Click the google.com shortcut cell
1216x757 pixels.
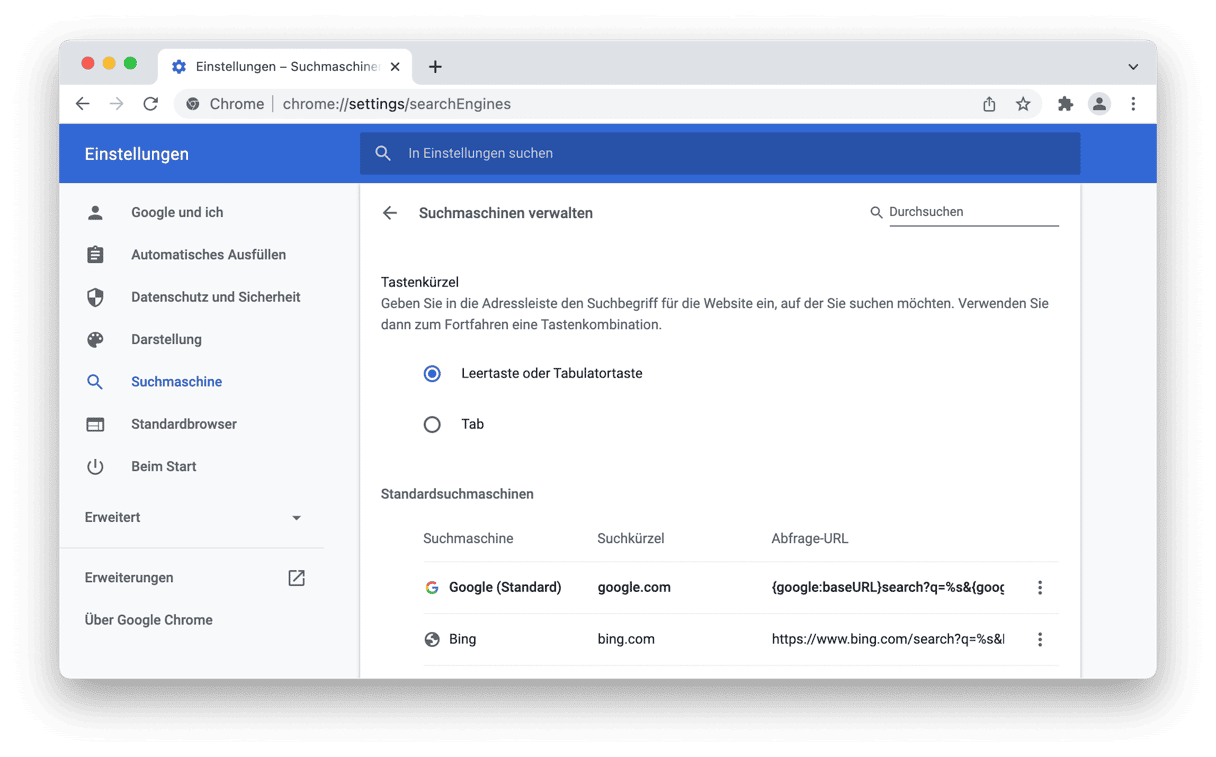(x=634, y=588)
